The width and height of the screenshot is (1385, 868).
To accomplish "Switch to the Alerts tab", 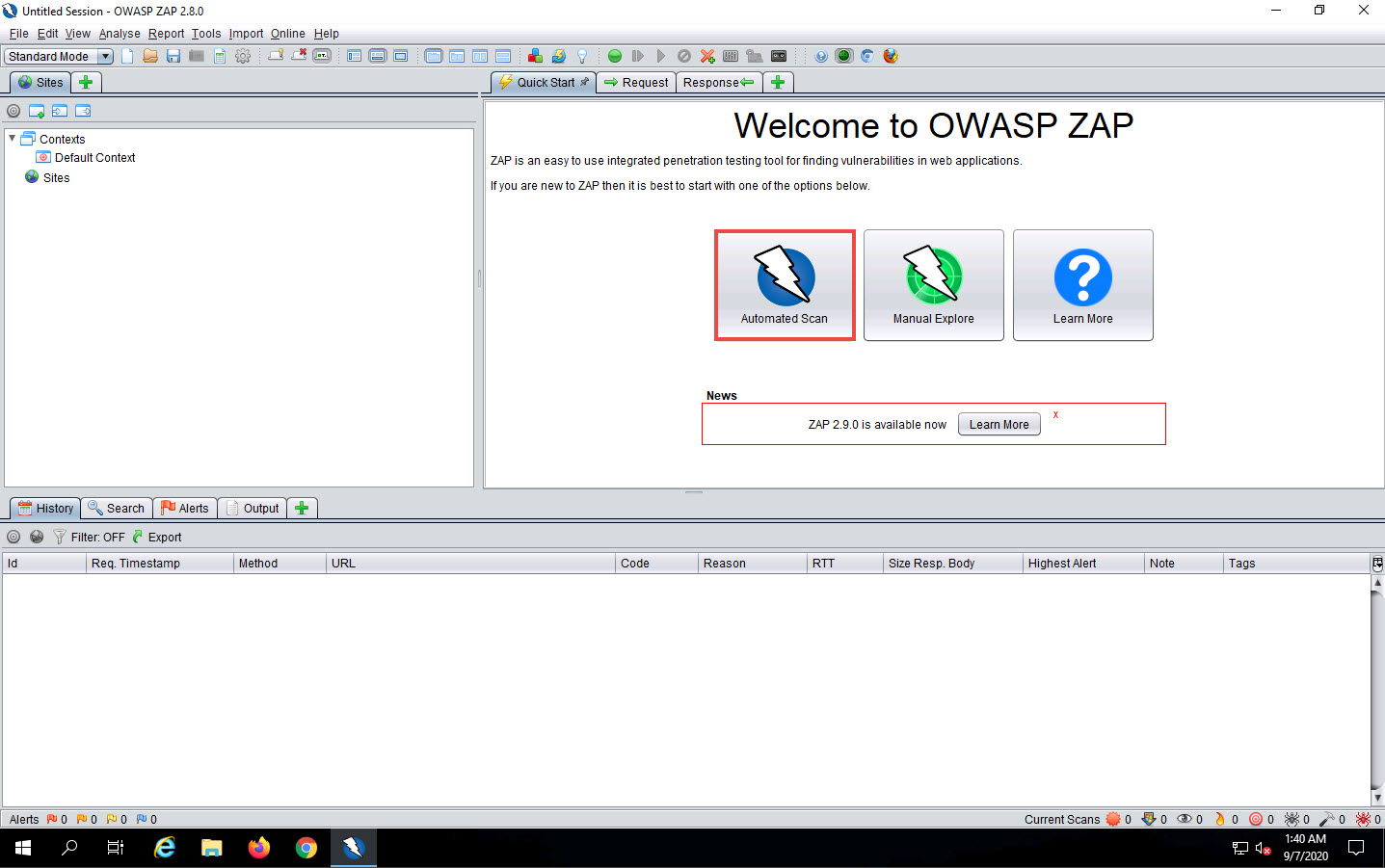I will 185,508.
